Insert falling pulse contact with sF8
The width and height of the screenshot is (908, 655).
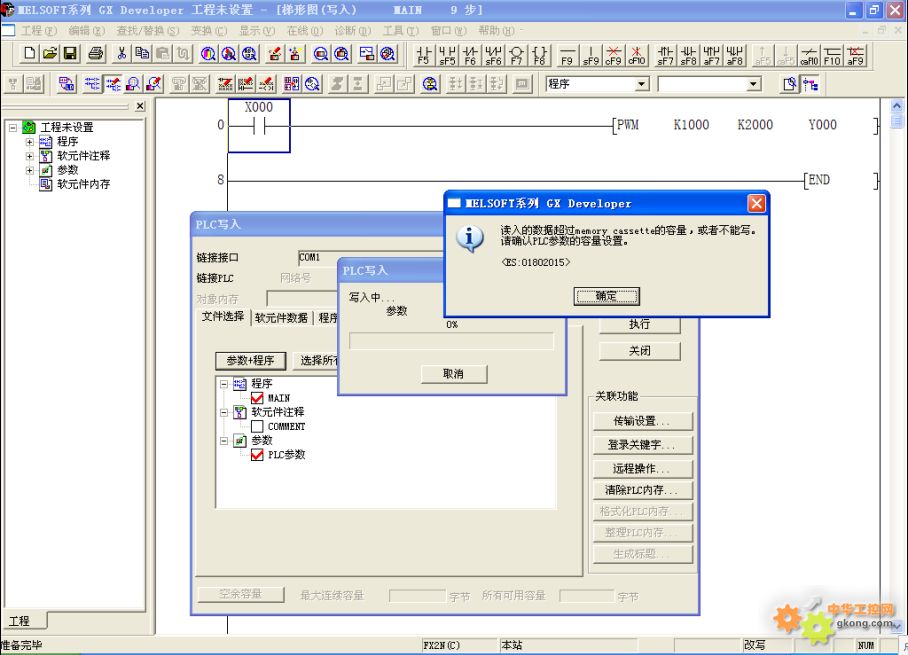689,56
